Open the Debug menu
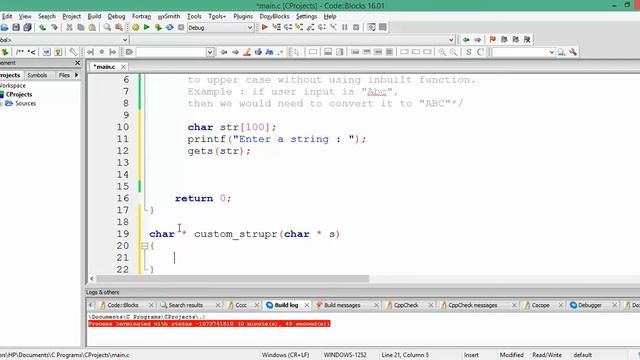Image resolution: width=640 pixels, height=360 pixels. (116, 16)
